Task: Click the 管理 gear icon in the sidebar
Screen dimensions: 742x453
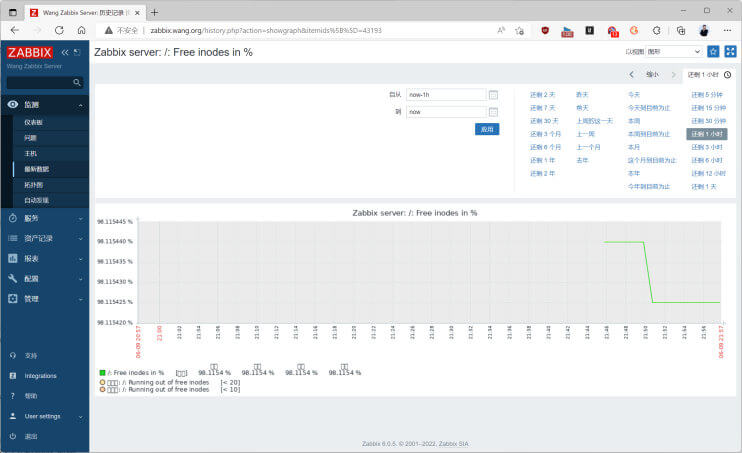Action: click(13, 299)
